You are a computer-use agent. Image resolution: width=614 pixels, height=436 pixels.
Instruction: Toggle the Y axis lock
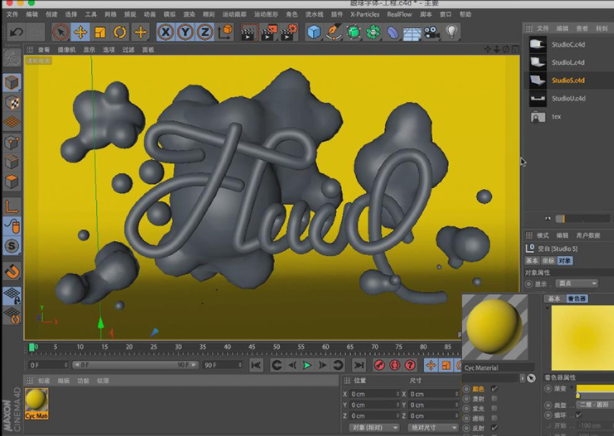click(x=185, y=32)
